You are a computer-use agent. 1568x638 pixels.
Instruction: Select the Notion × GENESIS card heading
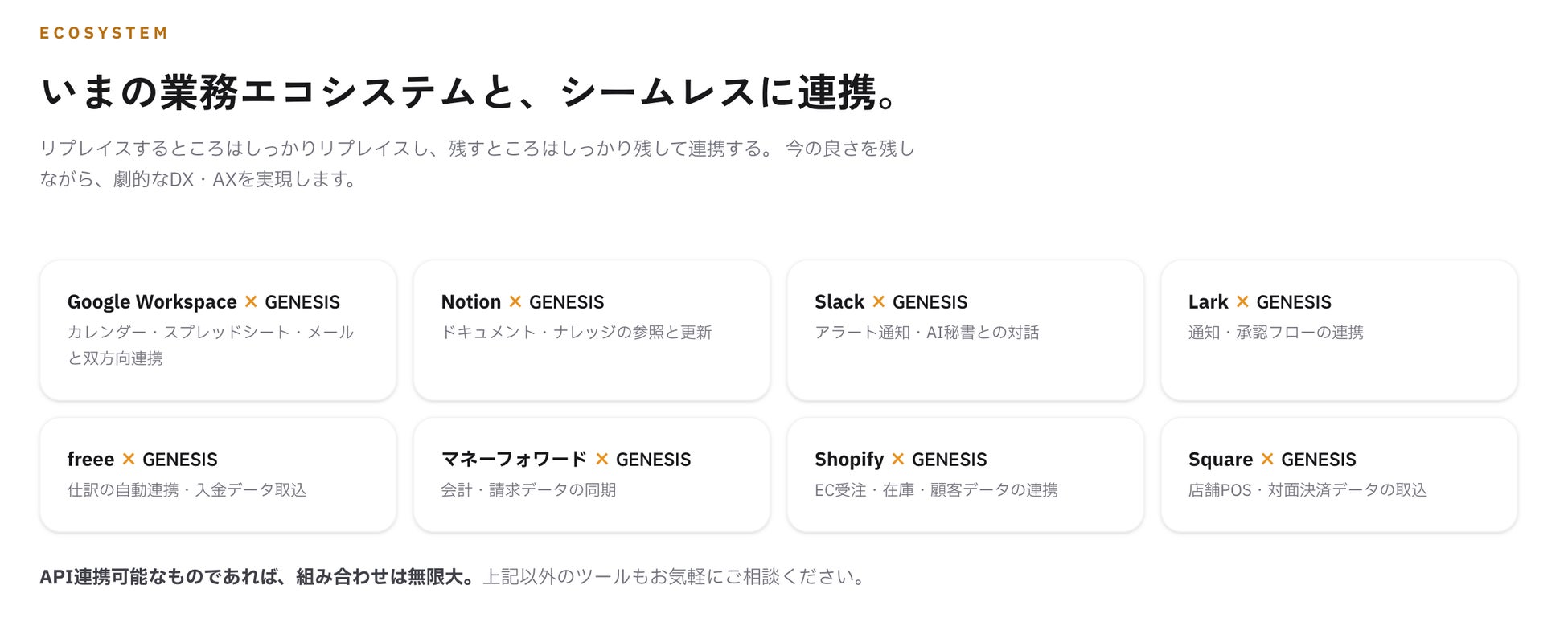point(523,302)
